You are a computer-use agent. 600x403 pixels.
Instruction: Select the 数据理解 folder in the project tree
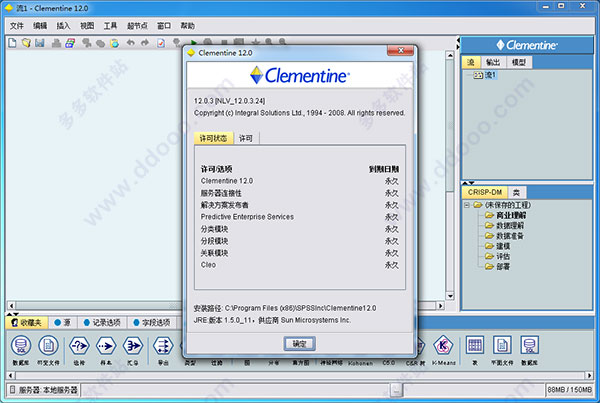(x=504, y=226)
